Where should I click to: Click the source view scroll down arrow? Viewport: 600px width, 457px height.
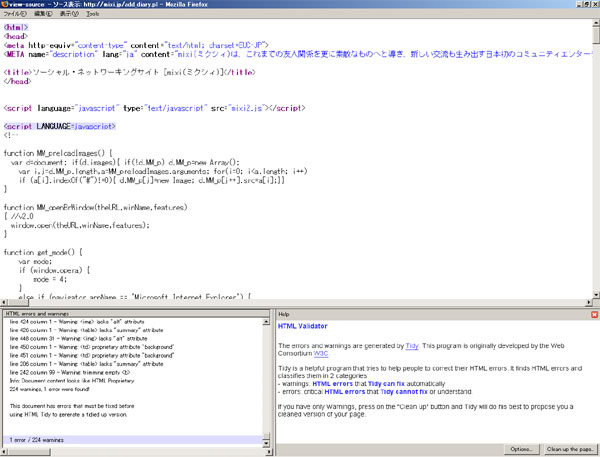[x=596, y=294]
